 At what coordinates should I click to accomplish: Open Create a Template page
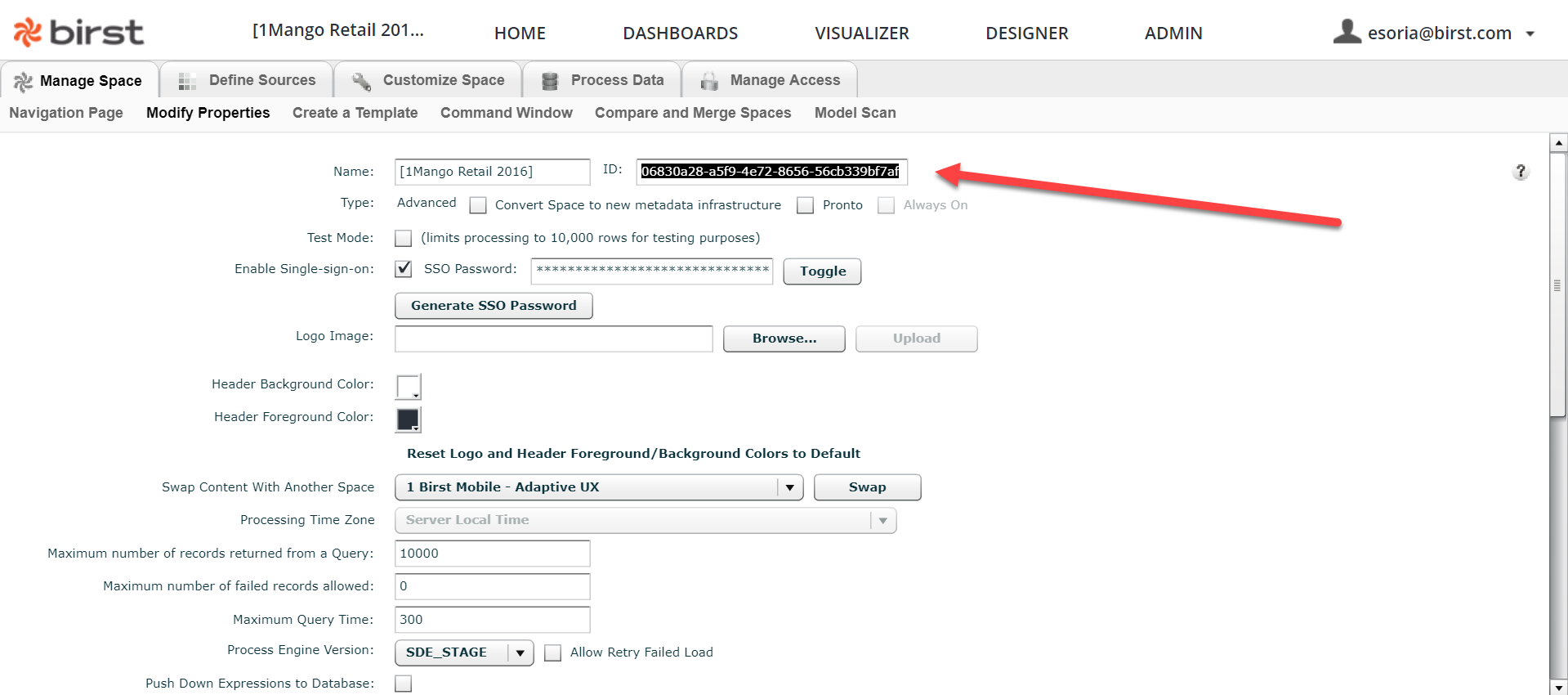(x=355, y=113)
